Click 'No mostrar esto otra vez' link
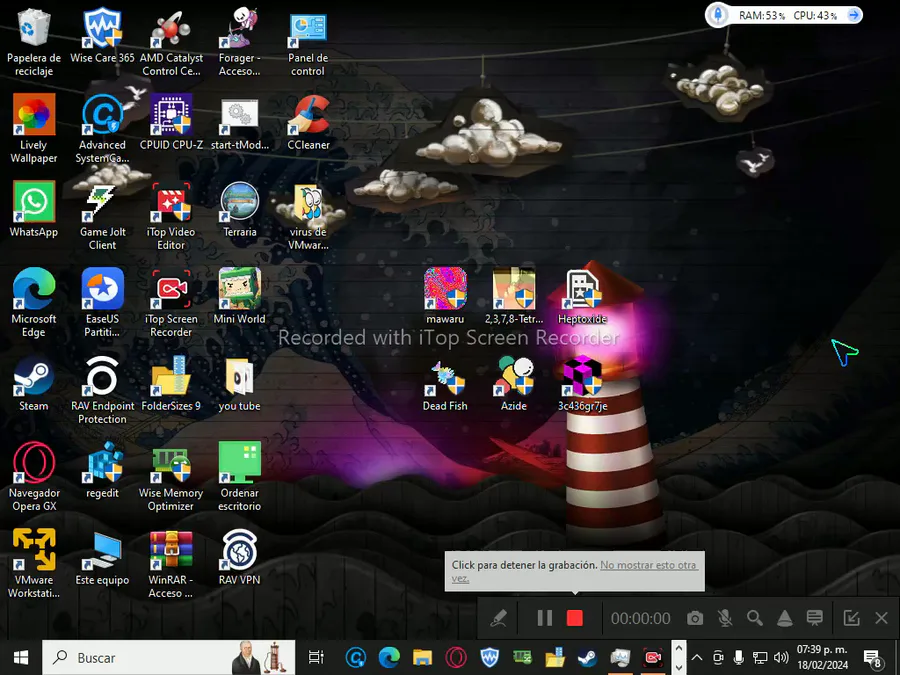900x675 pixels. coord(649,565)
